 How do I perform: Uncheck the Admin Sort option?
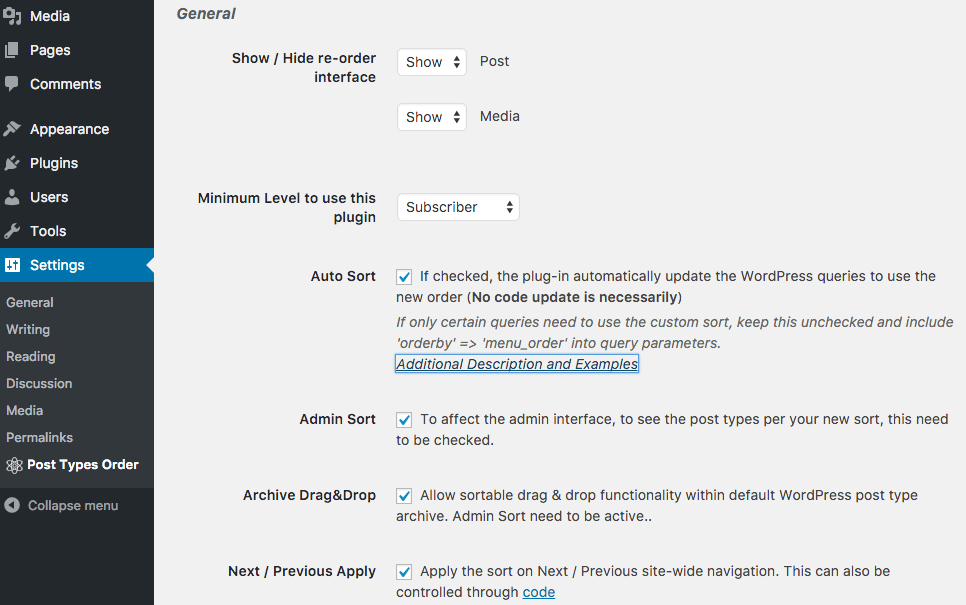(x=403, y=419)
